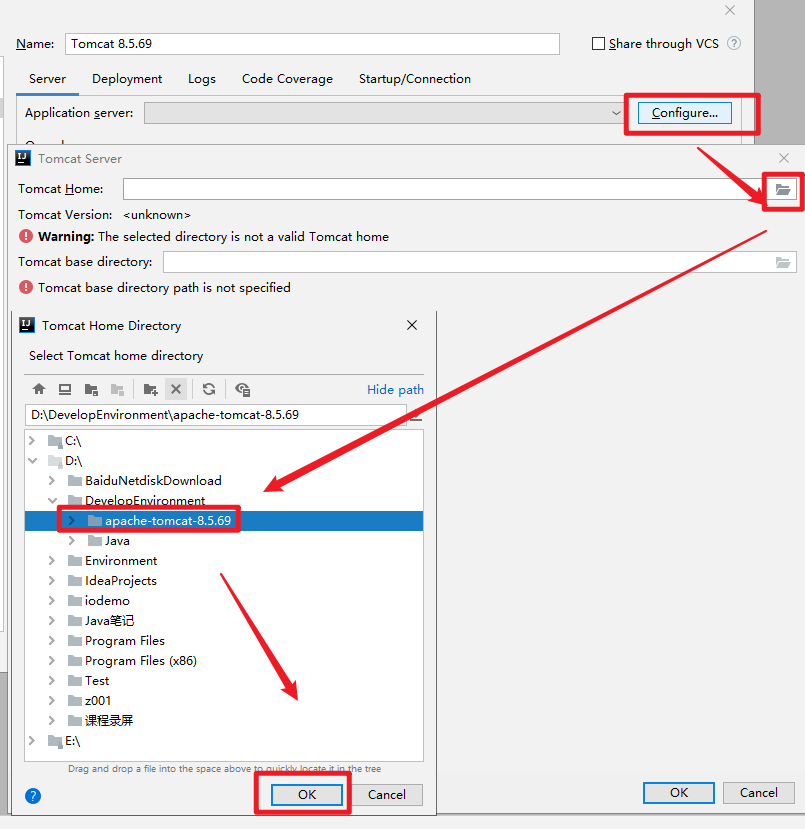
Task: Click OK in the Tomcat Server dialog
Action: [679, 793]
